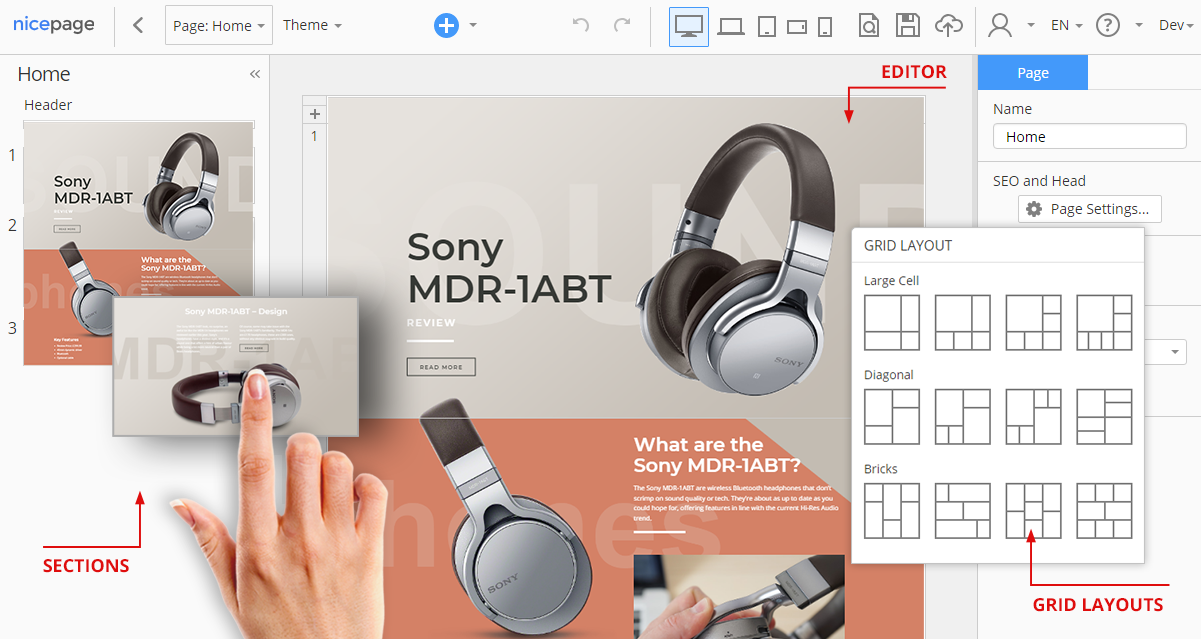This screenshot has height=639, width=1201.
Task: Click READ MORE button in the editor
Action: (x=441, y=367)
